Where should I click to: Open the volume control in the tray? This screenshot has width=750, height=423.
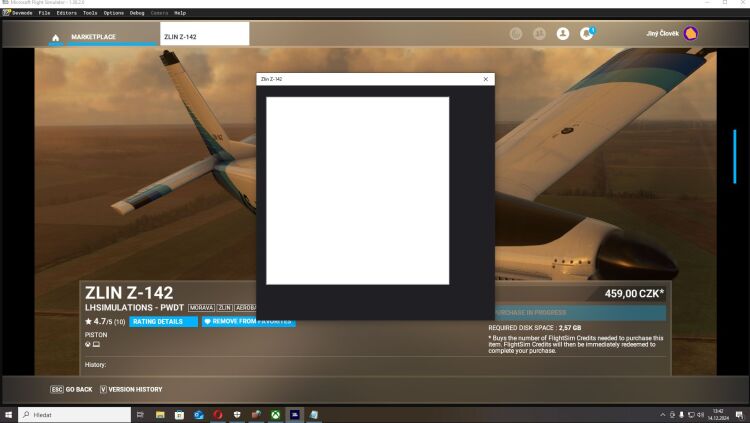point(701,415)
